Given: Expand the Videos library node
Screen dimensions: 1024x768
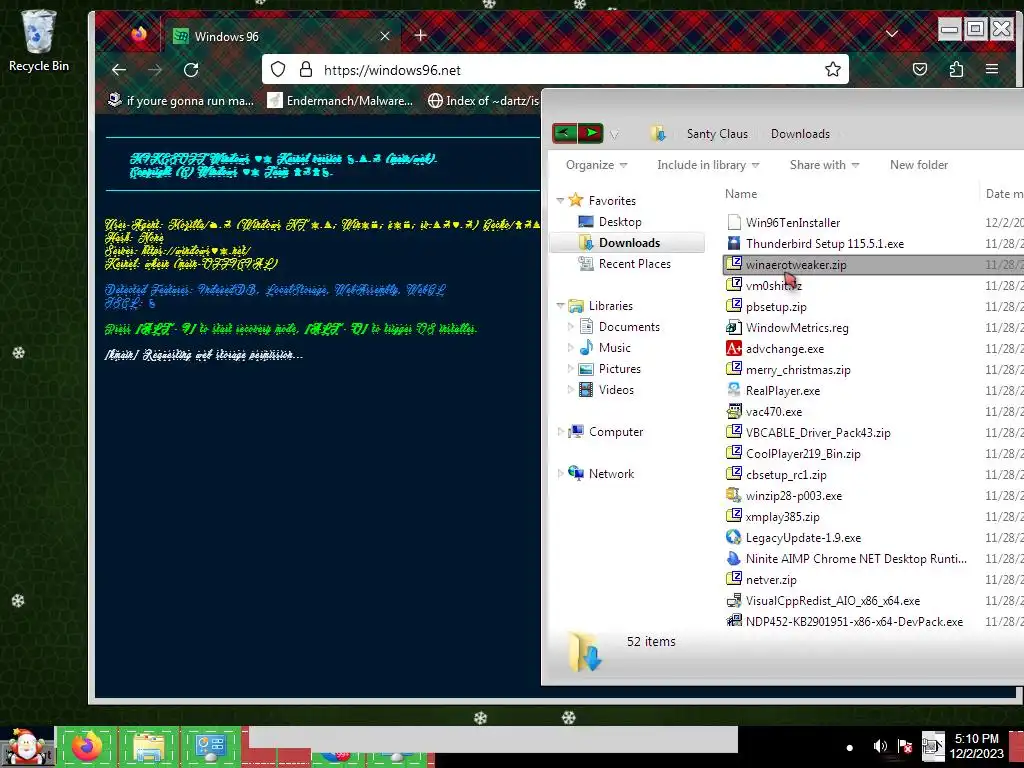Looking at the screenshot, I should click(570, 390).
